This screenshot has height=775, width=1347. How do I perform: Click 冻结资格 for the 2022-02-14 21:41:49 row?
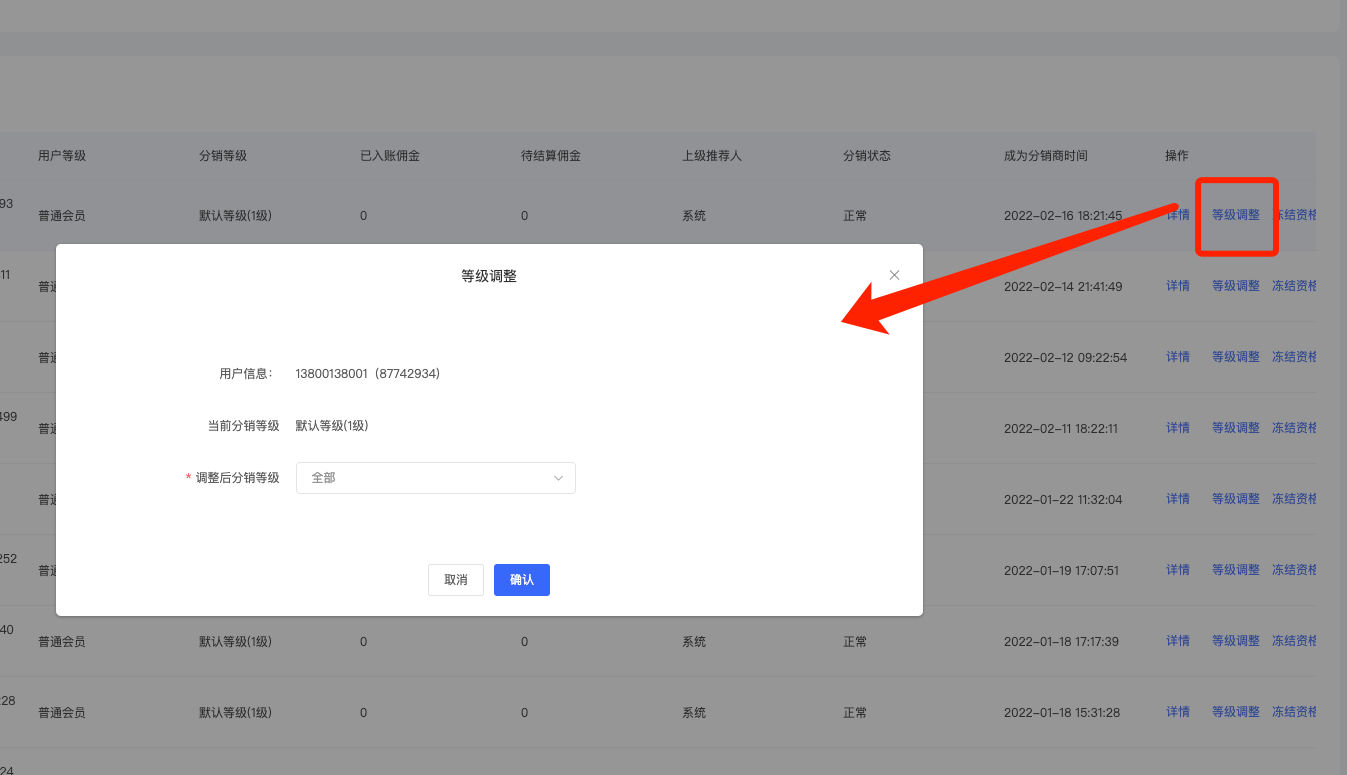(x=1294, y=286)
